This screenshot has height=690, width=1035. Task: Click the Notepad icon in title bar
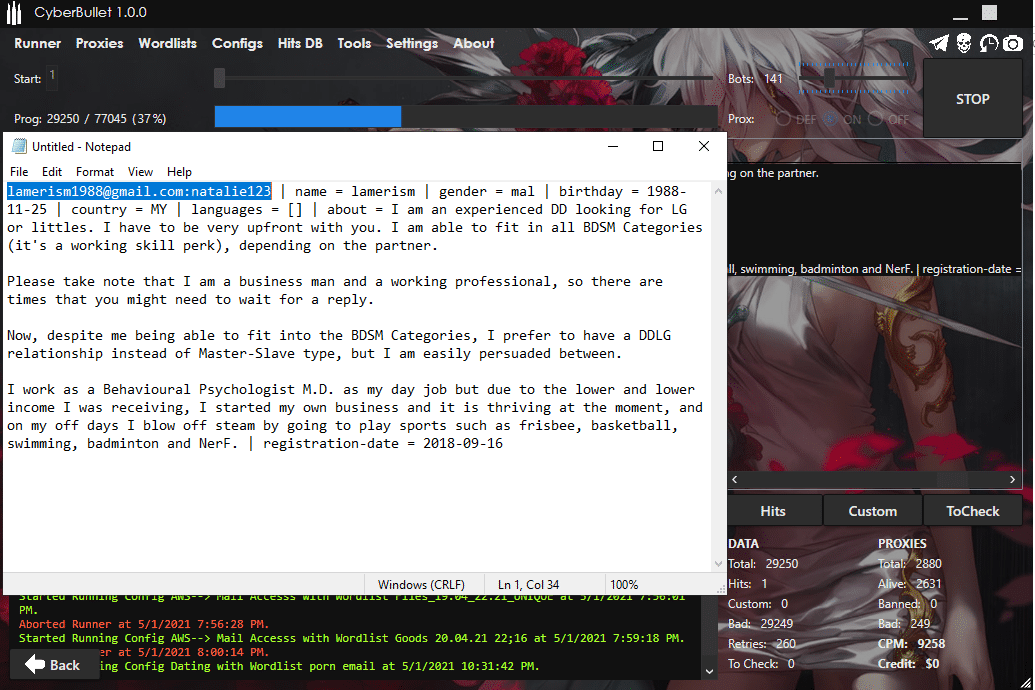point(19,146)
